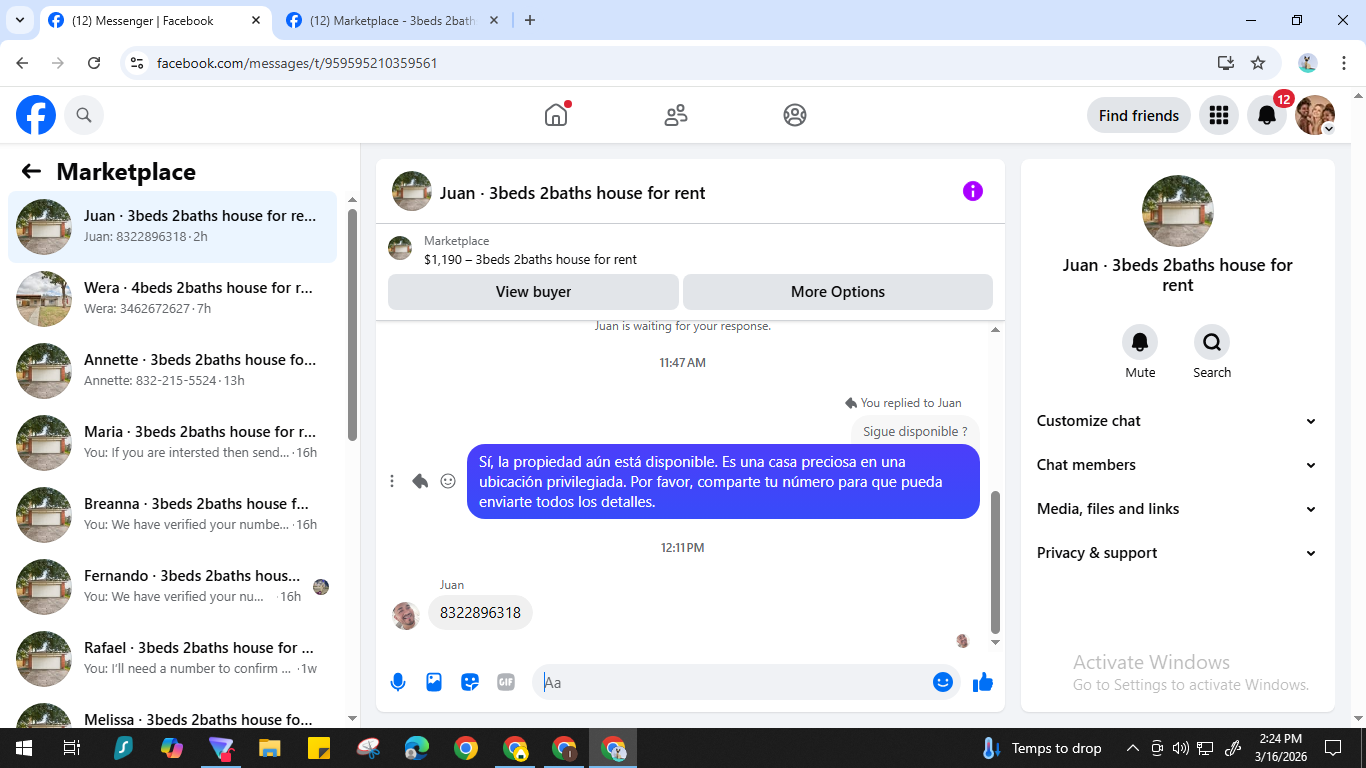Open the Wera 4beds 2baths conversation
Viewport: 1366px width, 768px height.
point(172,299)
